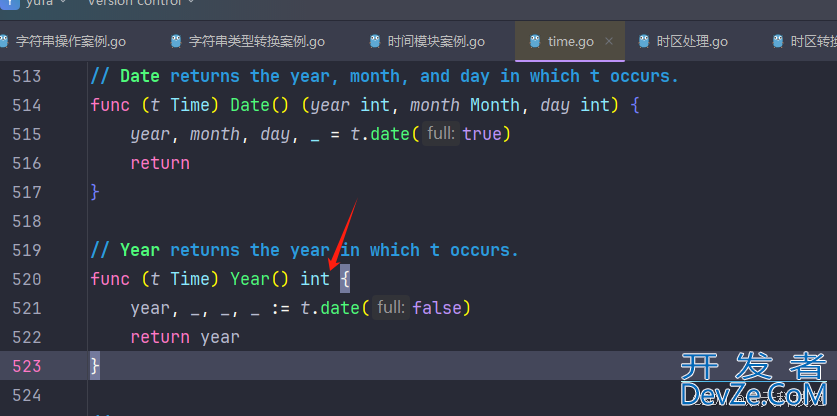This screenshot has height=416, width=837.
Task: Click highlighted line number 523 in gutter
Action: pos(27,366)
